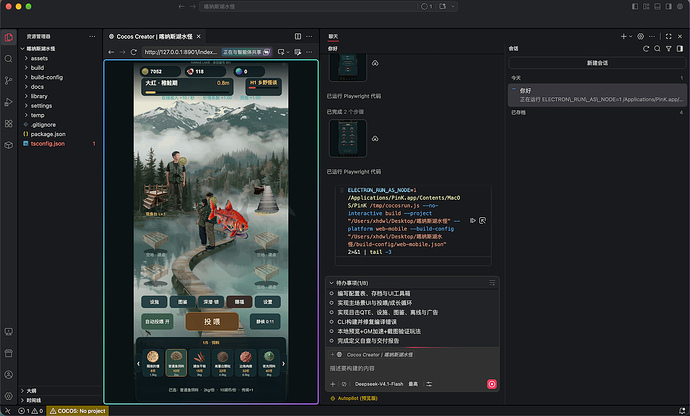This screenshot has width=690, height=416.
Task: Expand the build folder
Action: pyautogui.click(x=60, y=68)
